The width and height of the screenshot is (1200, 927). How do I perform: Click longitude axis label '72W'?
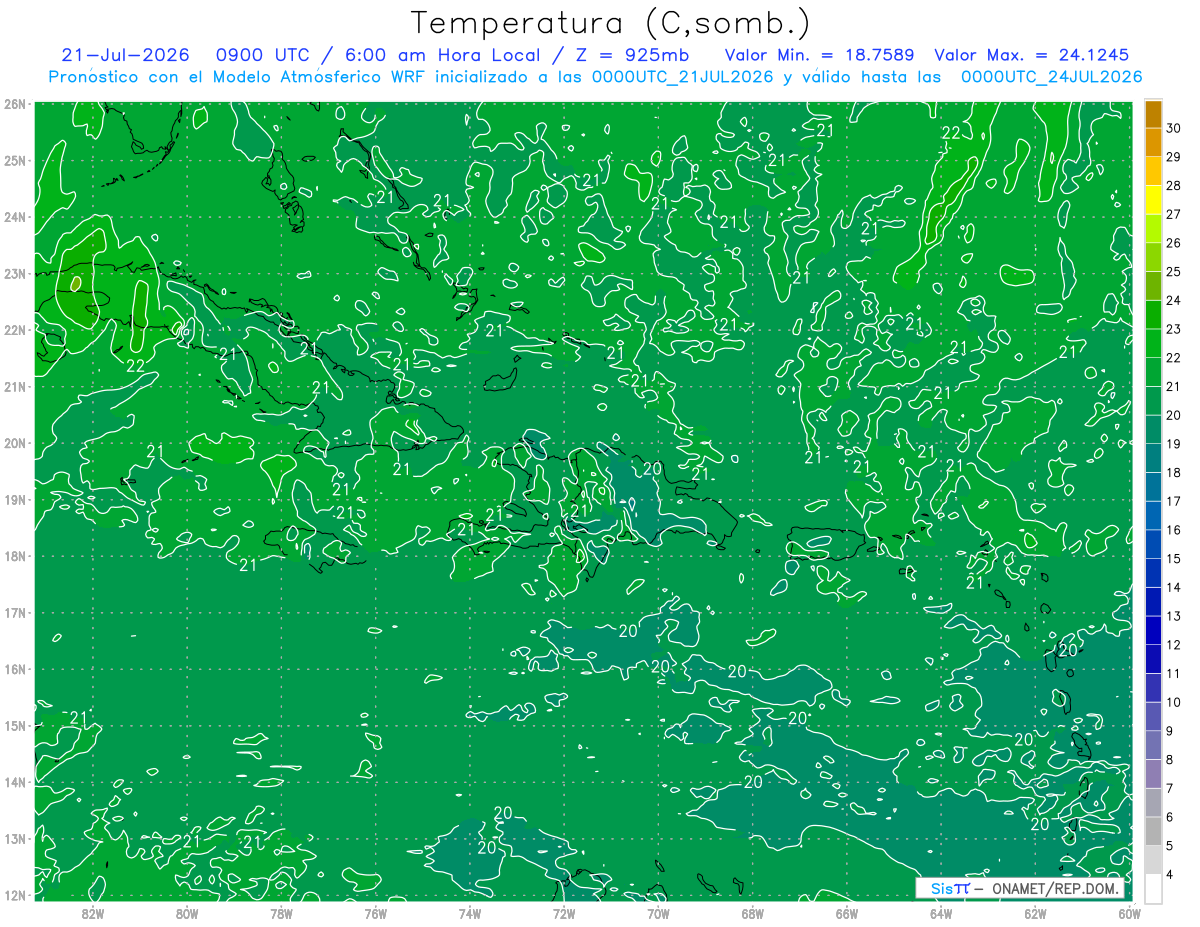pyautogui.click(x=564, y=913)
